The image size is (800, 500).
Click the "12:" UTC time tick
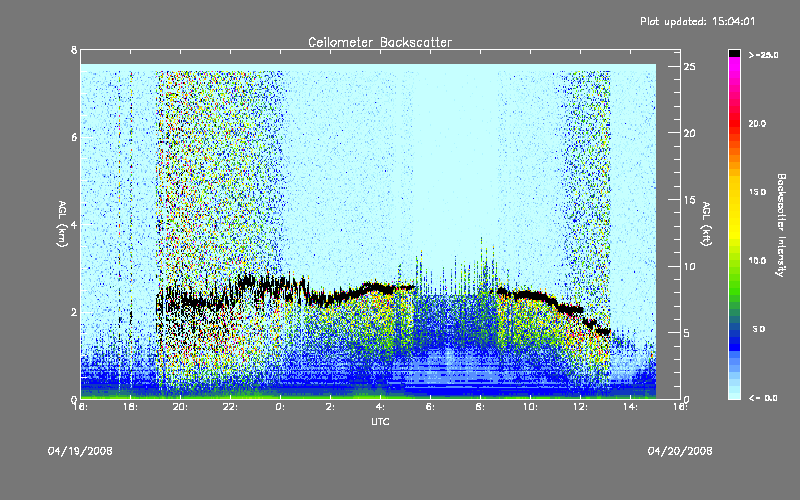click(x=580, y=407)
